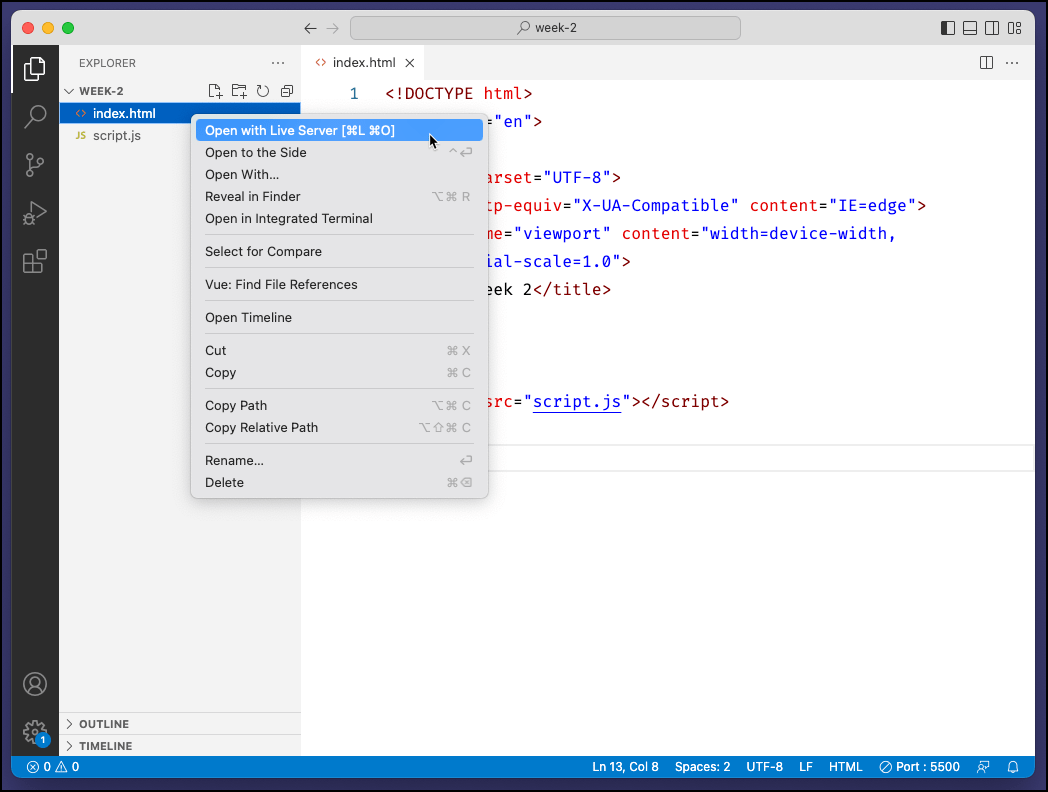This screenshot has width=1048, height=792.
Task: Change indentation via Spaces: 2
Action: coord(702,767)
